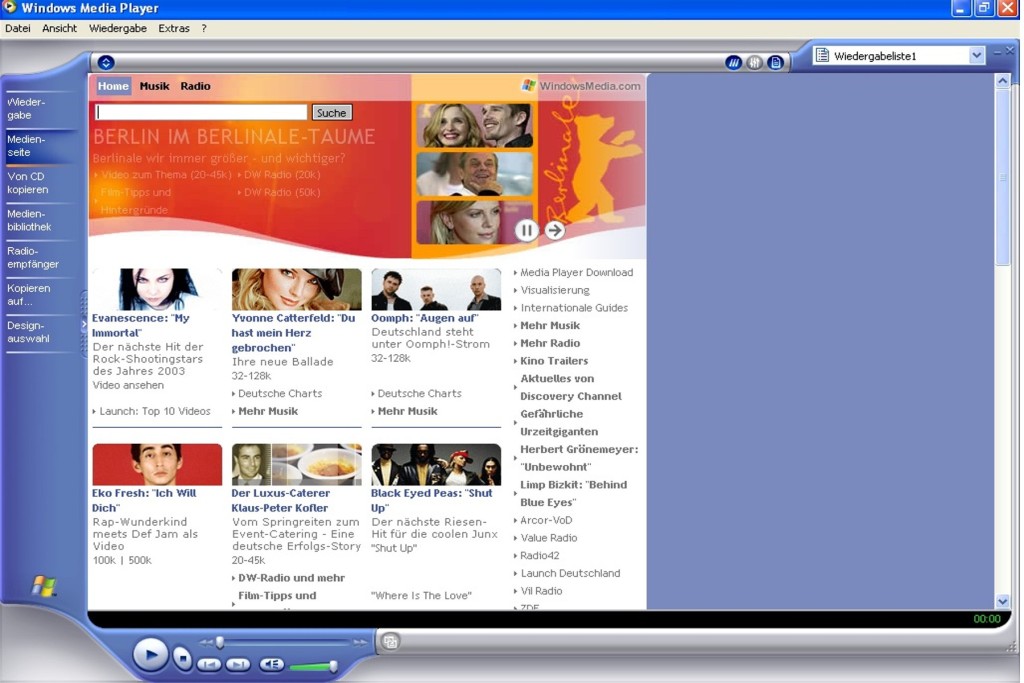
Task: Show the equalizer settings icon
Action: 754,63
